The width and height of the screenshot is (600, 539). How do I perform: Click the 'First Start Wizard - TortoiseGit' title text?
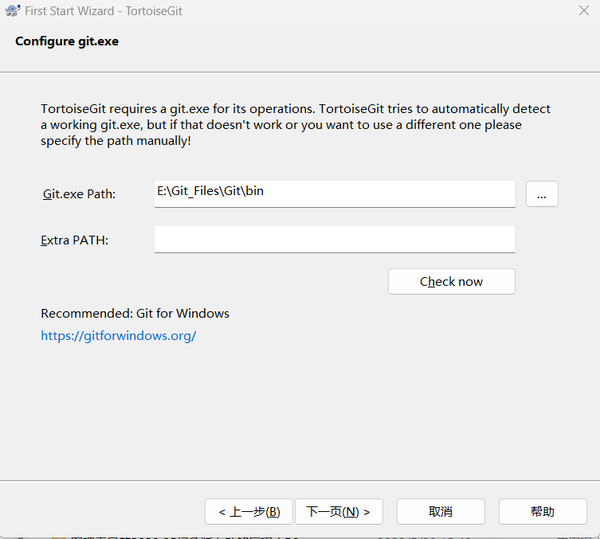click(x=103, y=11)
